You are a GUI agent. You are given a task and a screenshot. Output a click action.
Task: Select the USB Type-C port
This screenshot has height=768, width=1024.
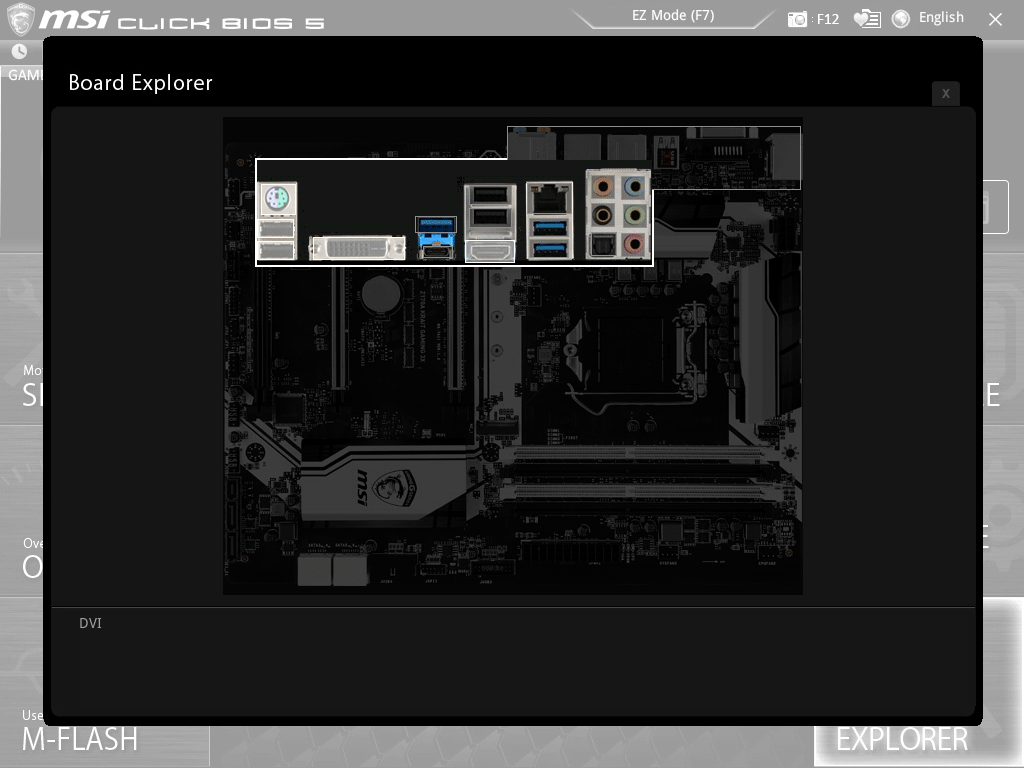click(x=436, y=250)
